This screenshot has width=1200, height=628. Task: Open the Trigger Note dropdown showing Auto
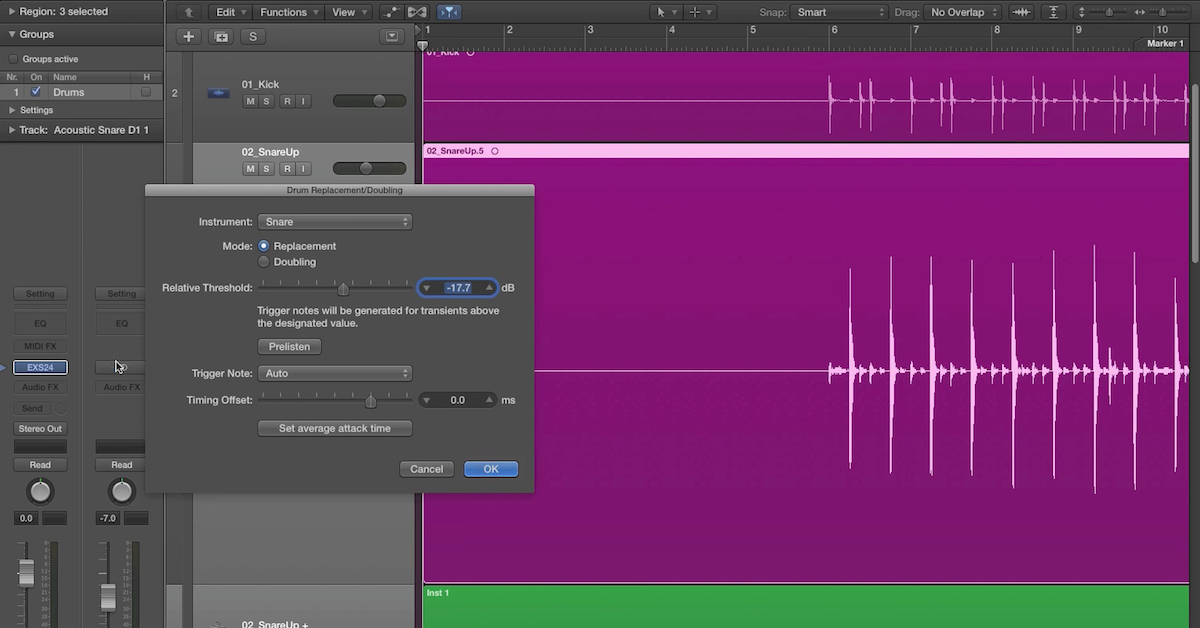(x=335, y=373)
